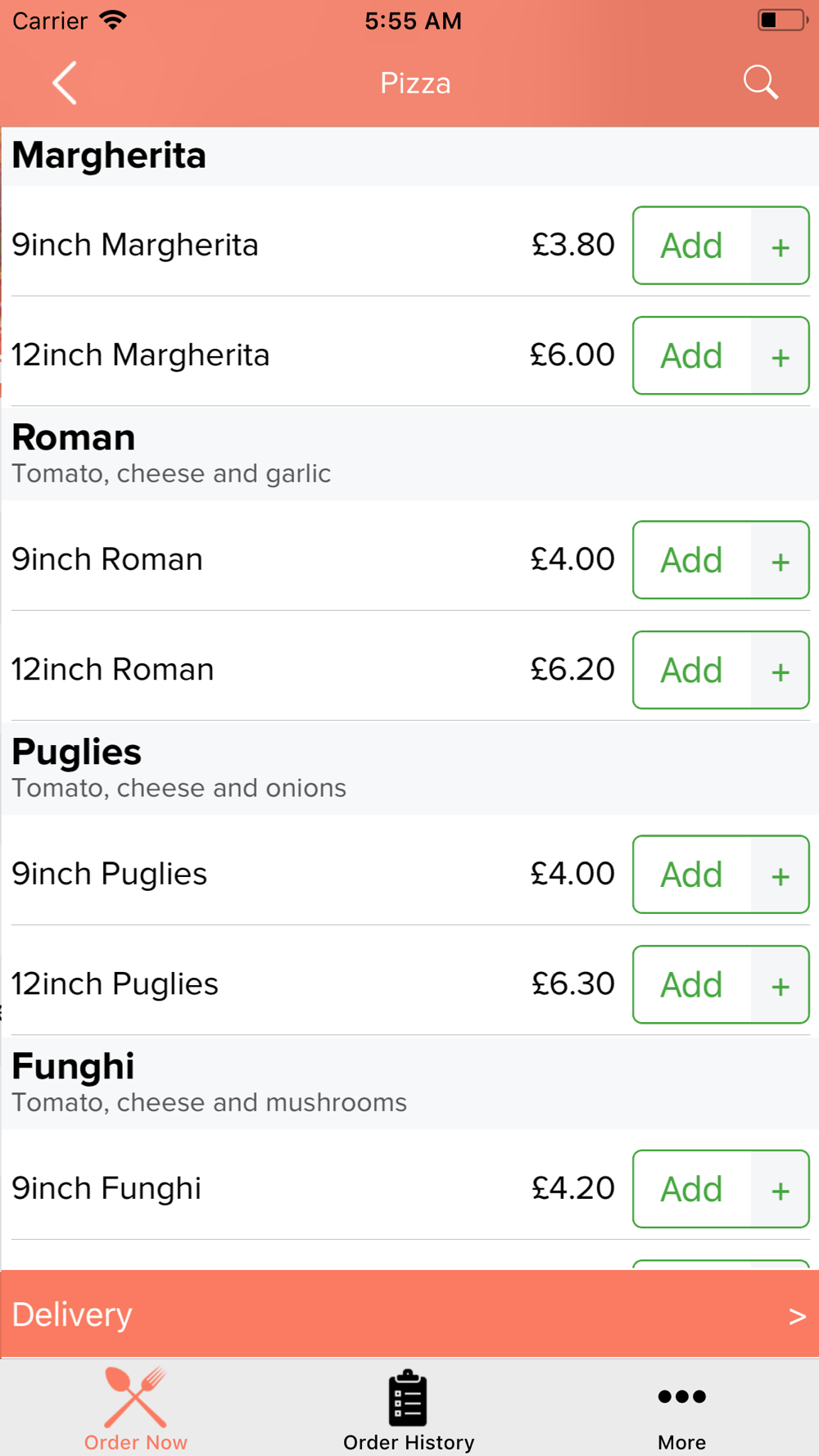Tap plus icon for 12inch Margherita

coord(780,355)
